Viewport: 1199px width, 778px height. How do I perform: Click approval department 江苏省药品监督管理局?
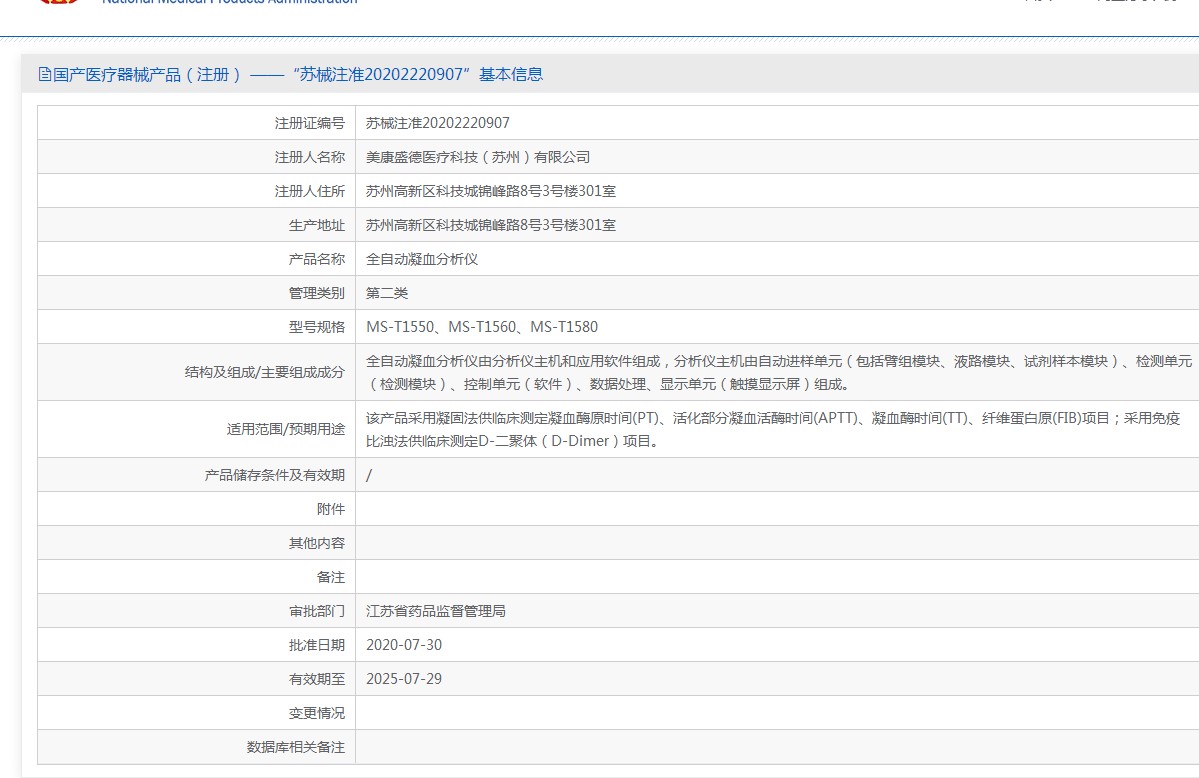(x=436, y=611)
